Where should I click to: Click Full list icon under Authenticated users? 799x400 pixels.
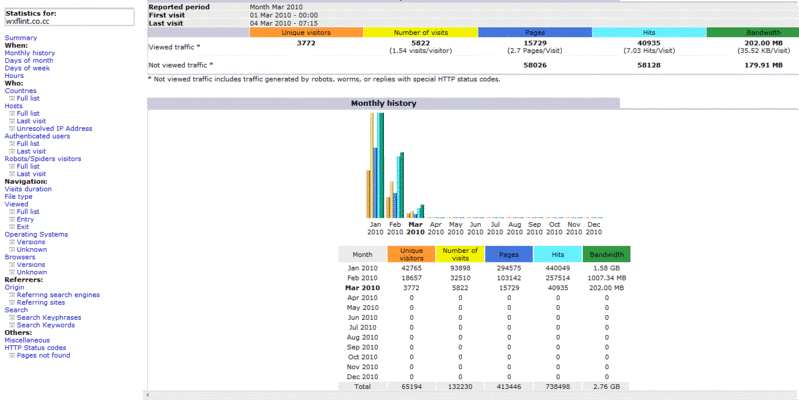coord(12,144)
